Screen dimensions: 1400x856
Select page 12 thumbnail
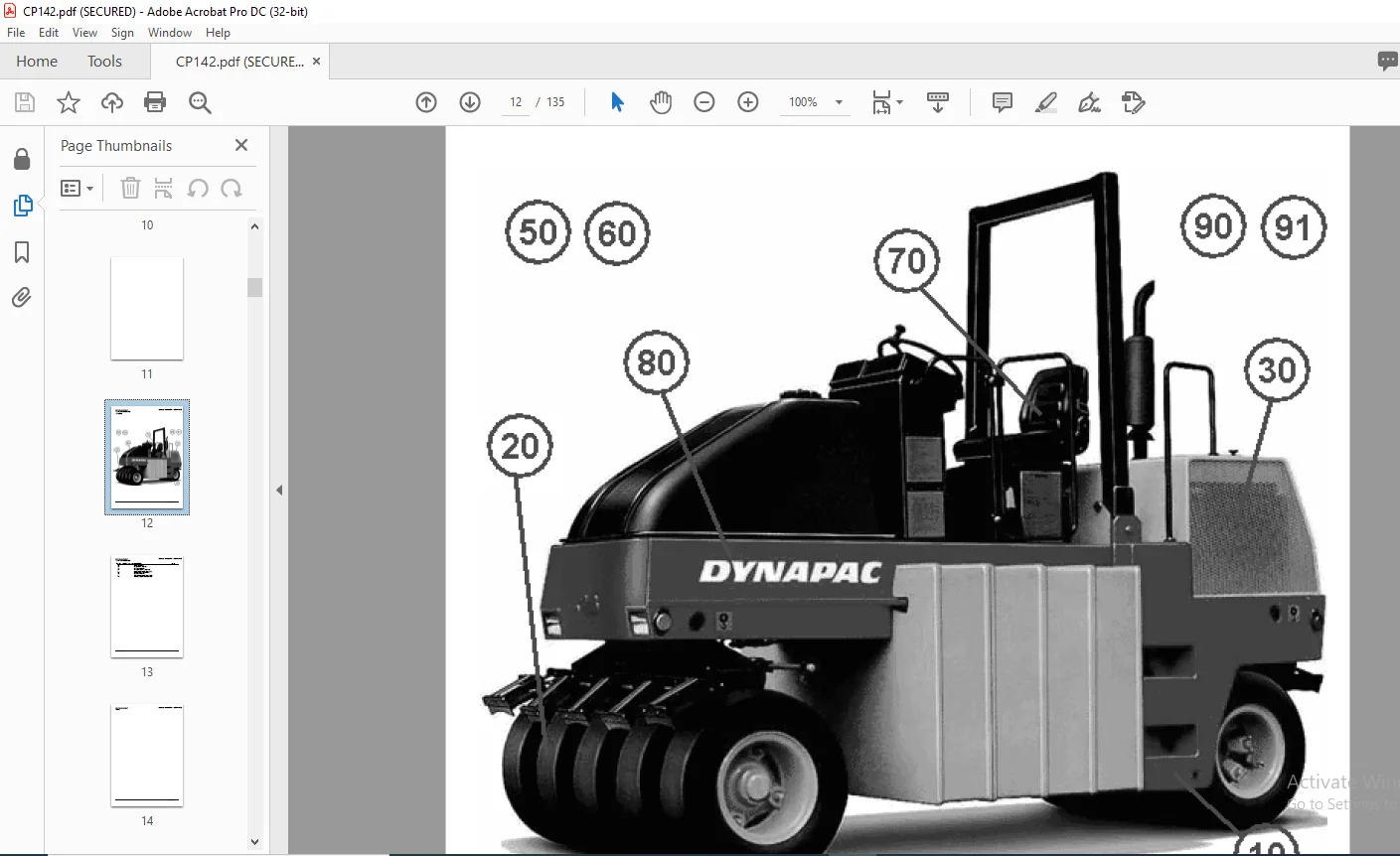pos(147,457)
